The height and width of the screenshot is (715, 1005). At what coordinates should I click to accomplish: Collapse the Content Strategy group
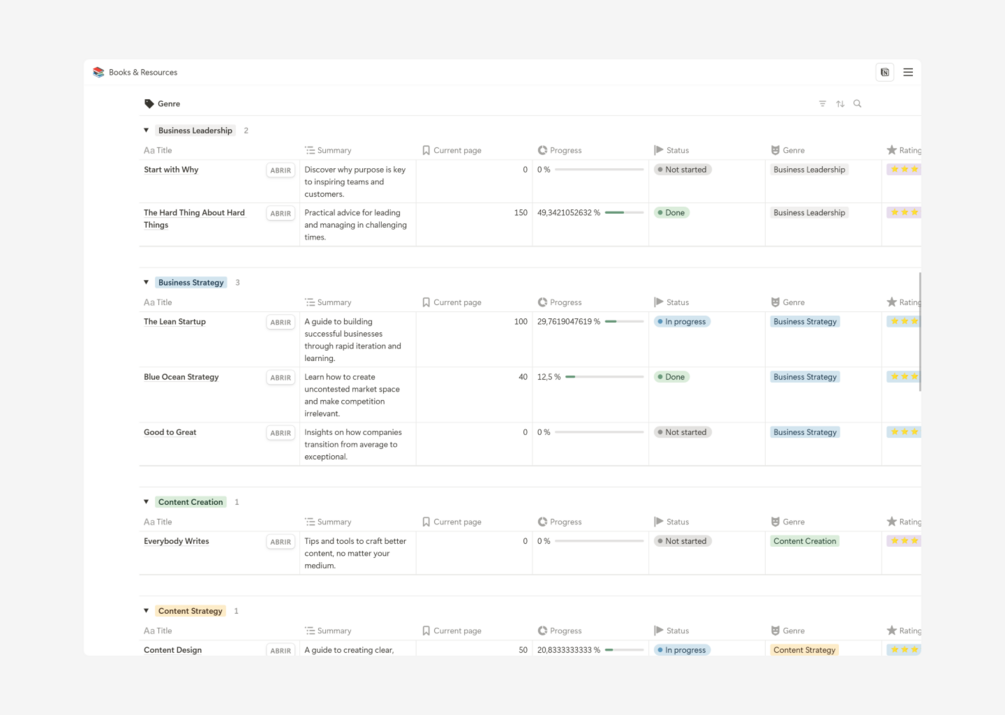(x=146, y=611)
